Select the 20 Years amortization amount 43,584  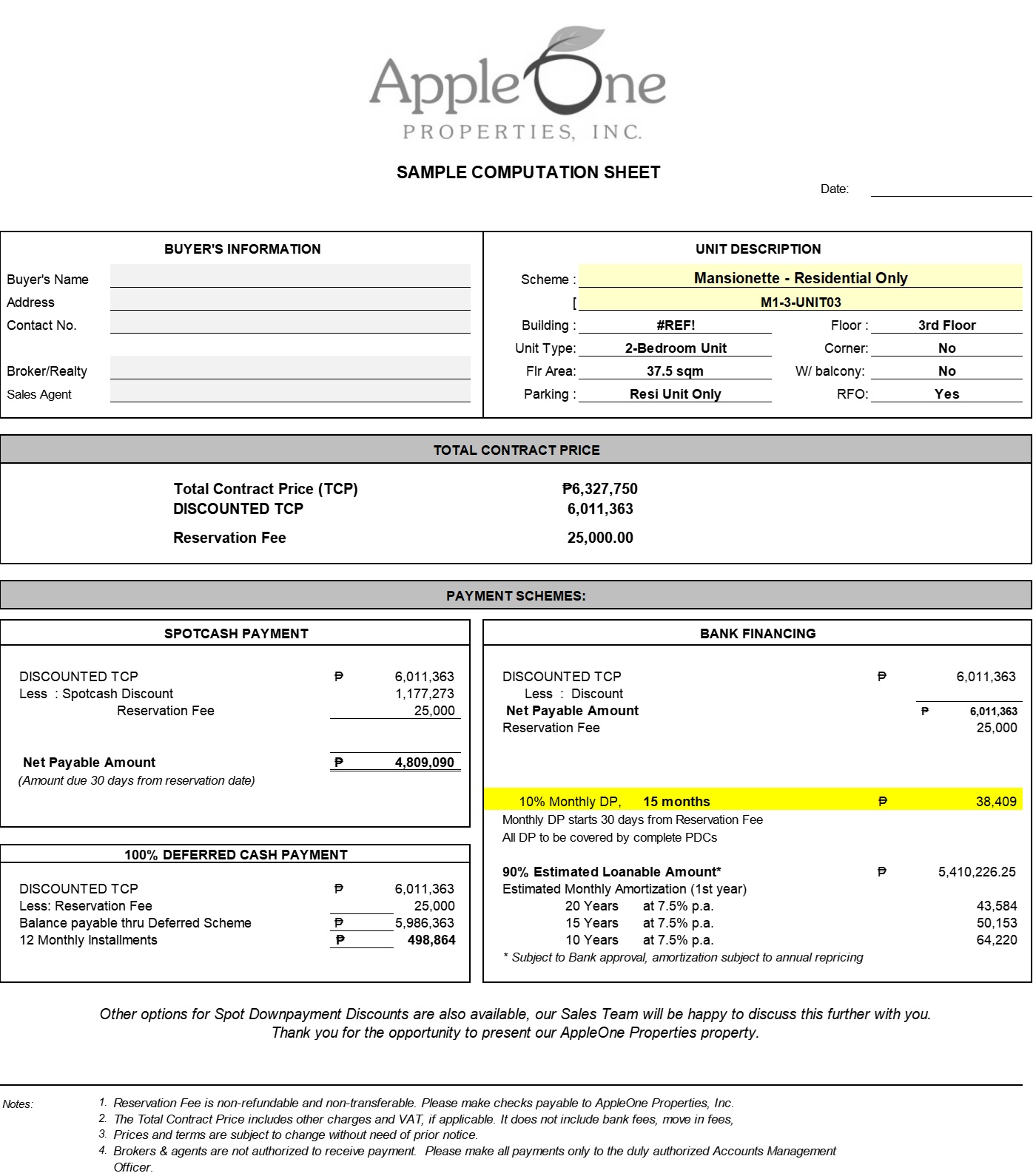tap(997, 906)
